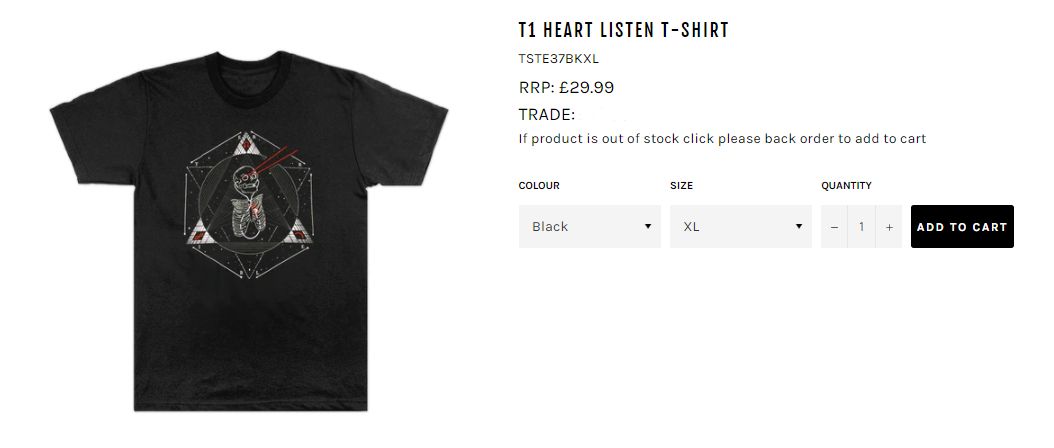
Task: Click the quantity number field
Action: tap(861, 227)
